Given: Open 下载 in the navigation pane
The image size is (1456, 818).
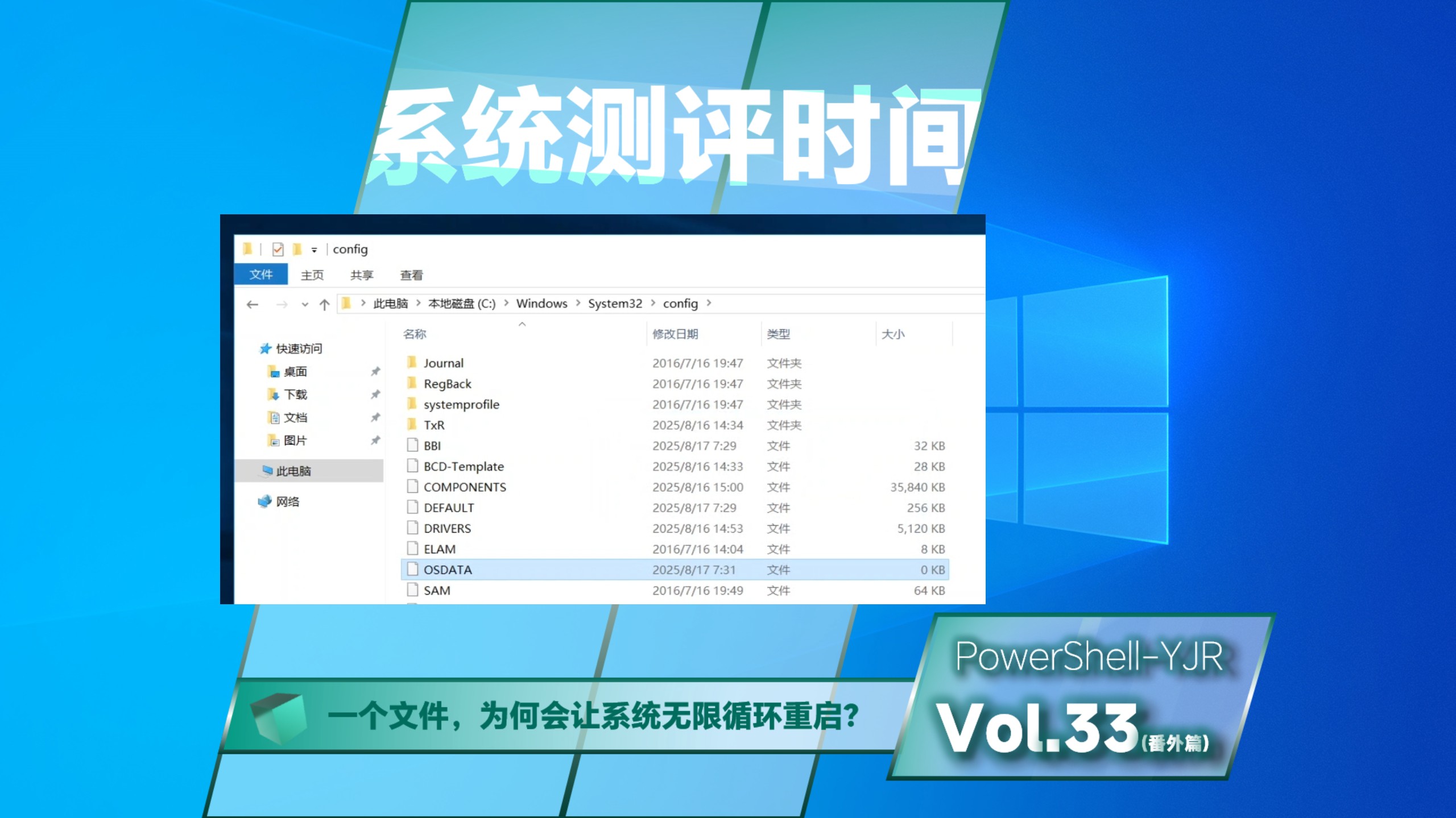Looking at the screenshot, I should pos(295,395).
